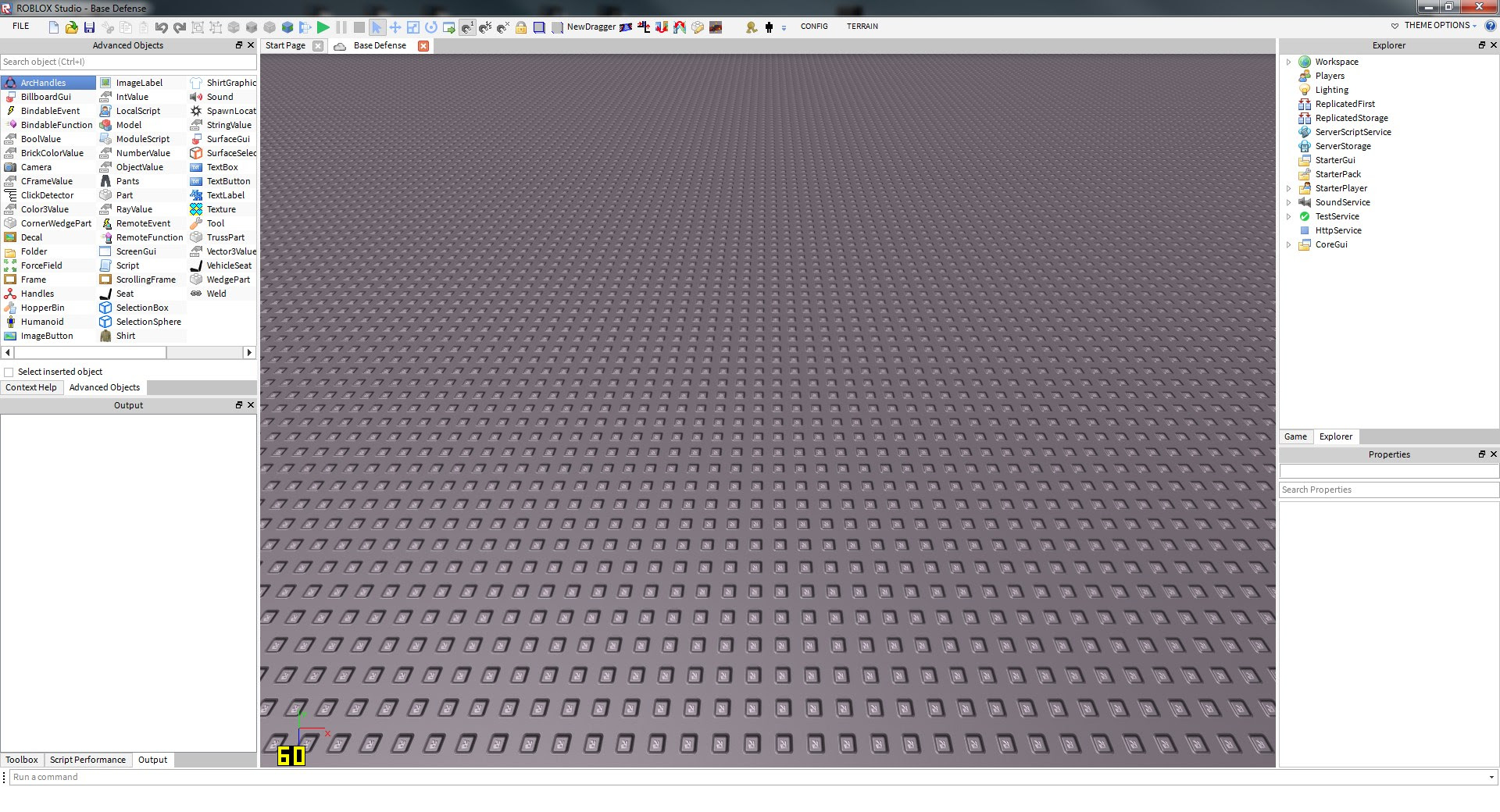Undock the Advanced Objects panel

click(239, 45)
